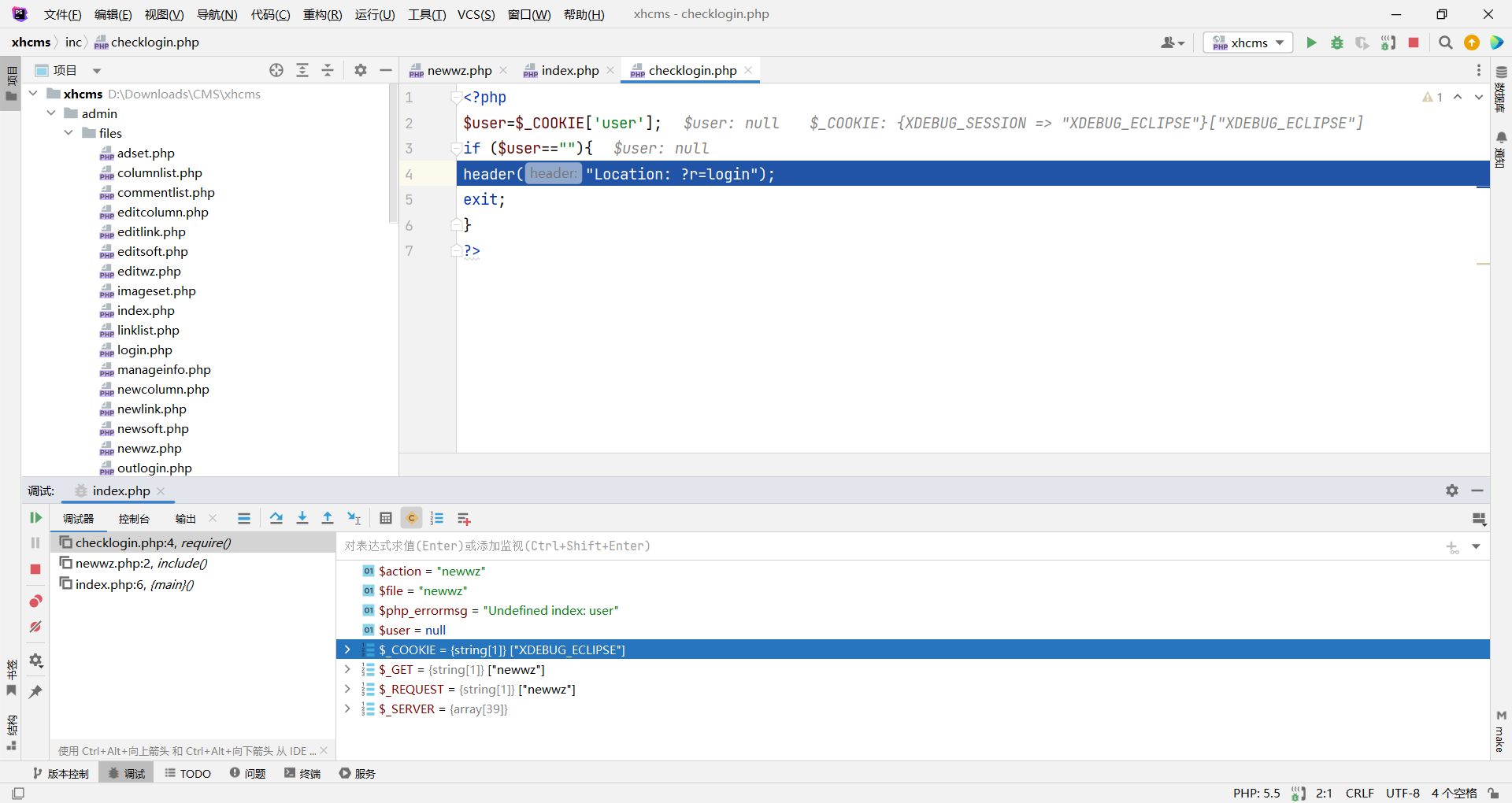Expand the $_REQUEST variable
Image resolution: width=1512 pixels, height=803 pixels.
pyautogui.click(x=347, y=689)
